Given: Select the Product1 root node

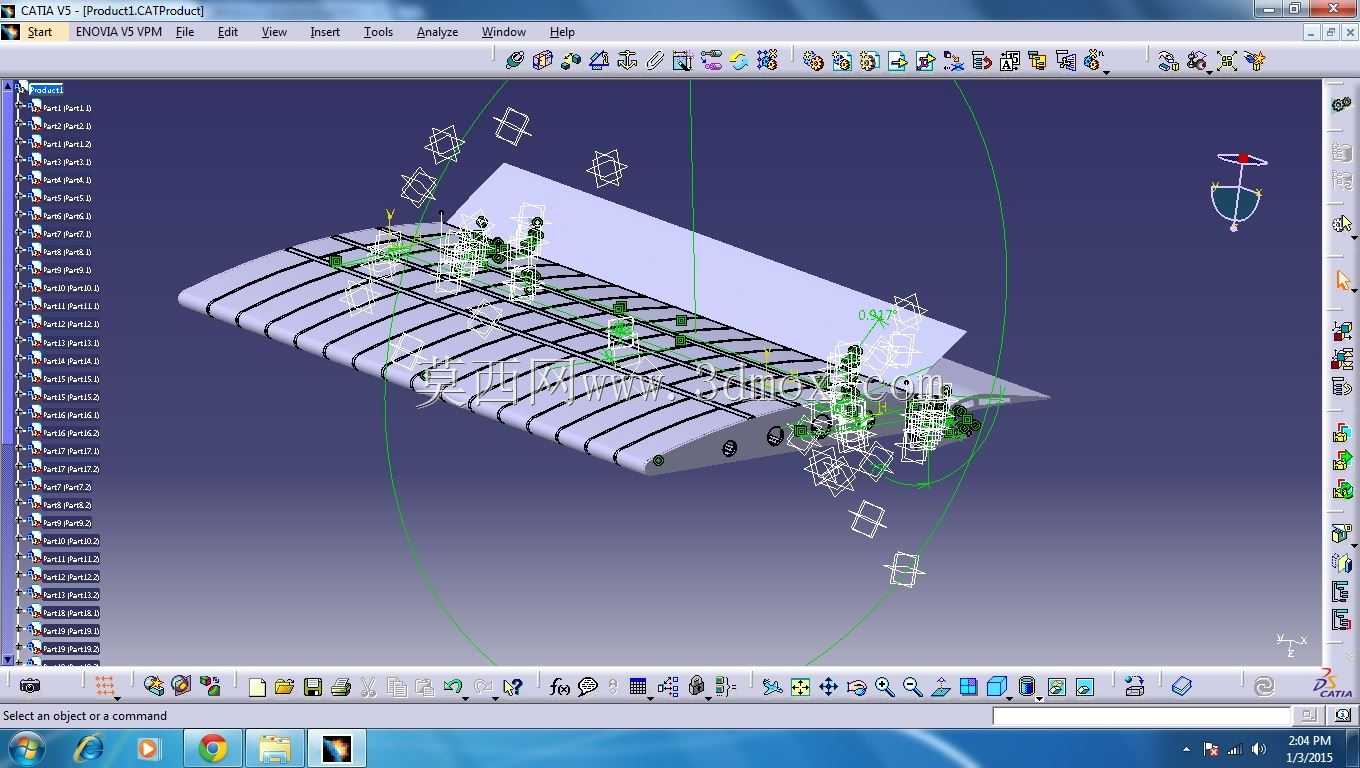Looking at the screenshot, I should 46,90.
